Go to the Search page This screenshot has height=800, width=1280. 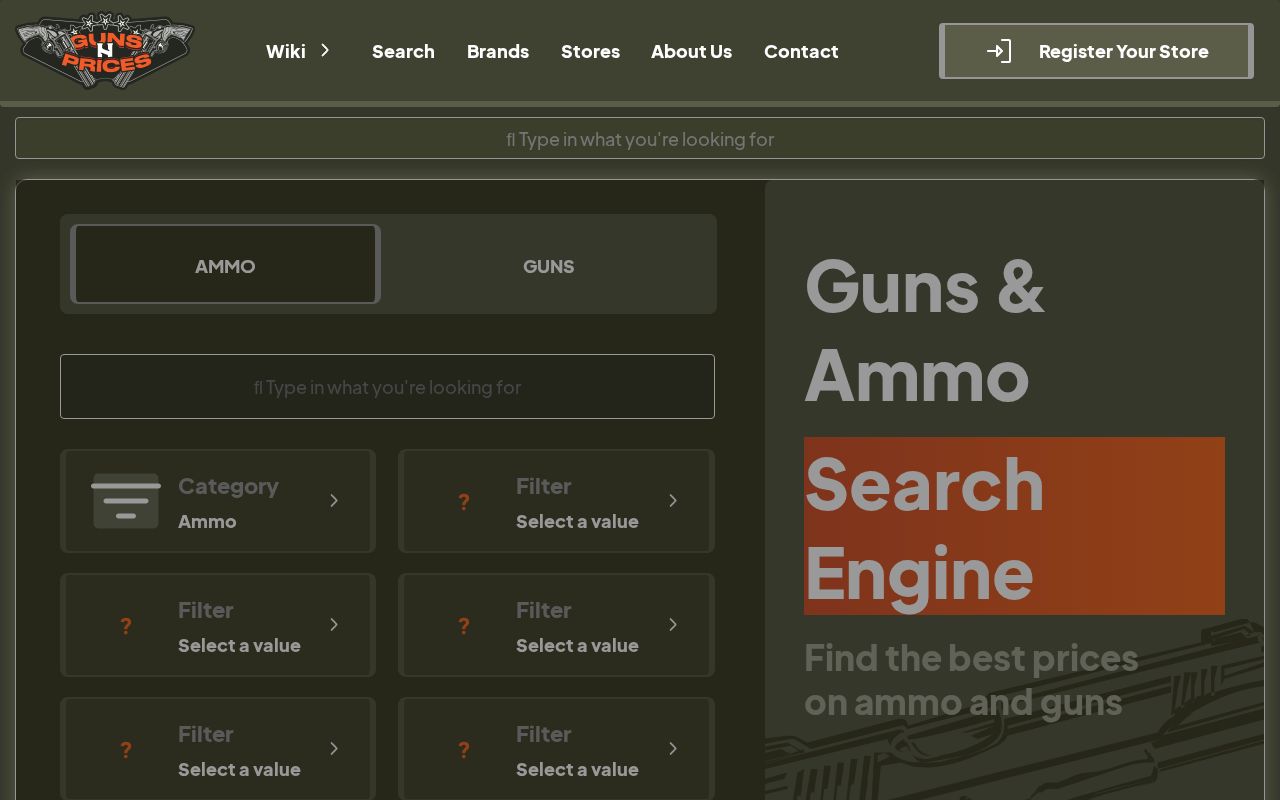(x=403, y=51)
